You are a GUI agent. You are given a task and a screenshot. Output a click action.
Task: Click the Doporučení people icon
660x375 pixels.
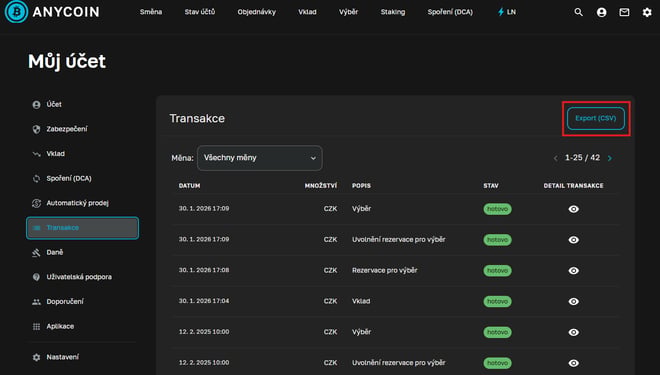pos(37,302)
